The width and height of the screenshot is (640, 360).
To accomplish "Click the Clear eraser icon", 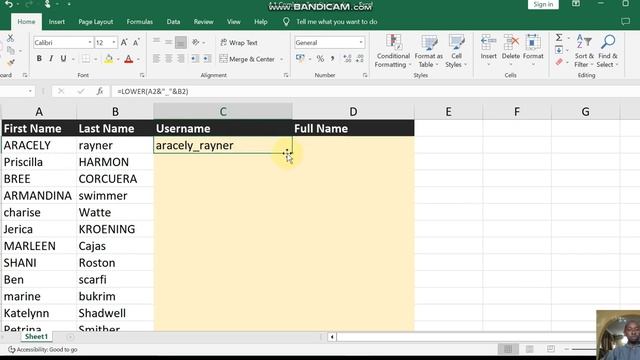I will (x=559, y=62).
